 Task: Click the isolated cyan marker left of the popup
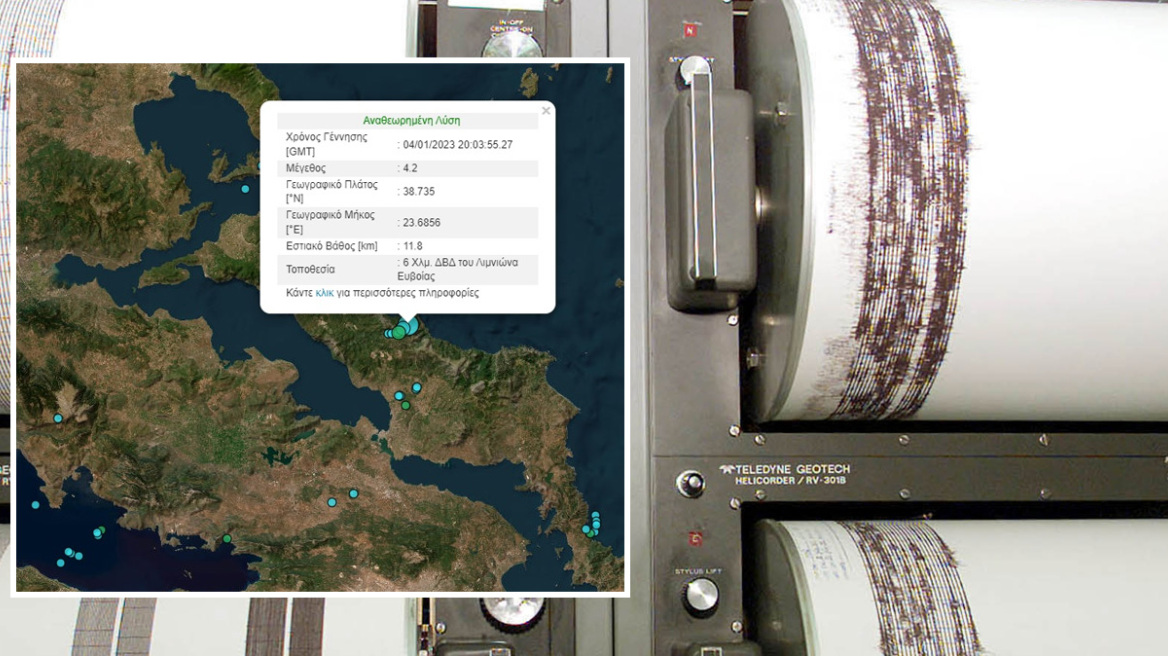coord(245,188)
